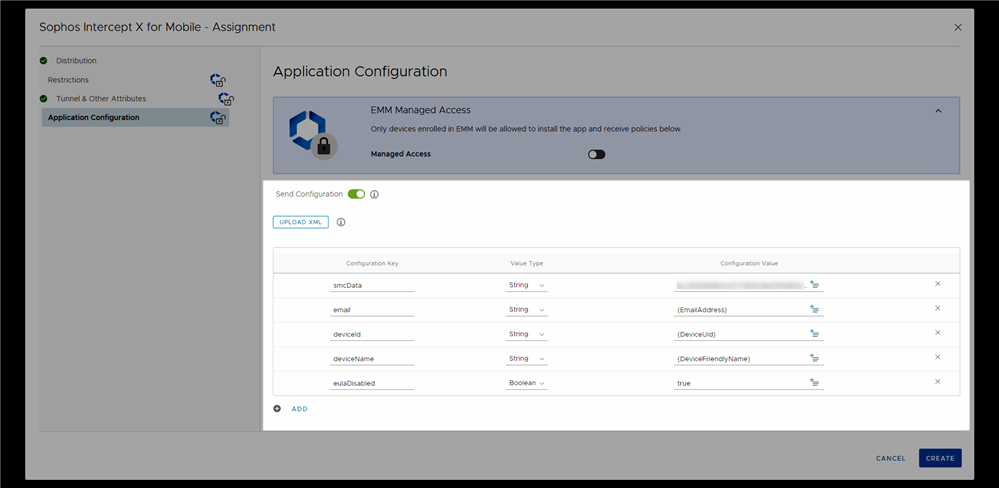Click the Managed Access label

(401, 154)
